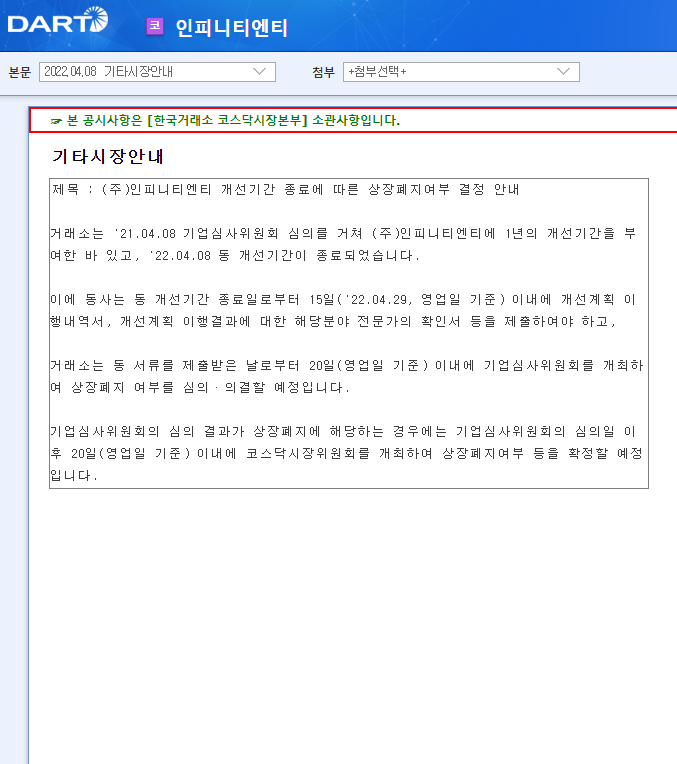677x764 pixels.
Task: Click the DART logo
Action: coord(58,20)
